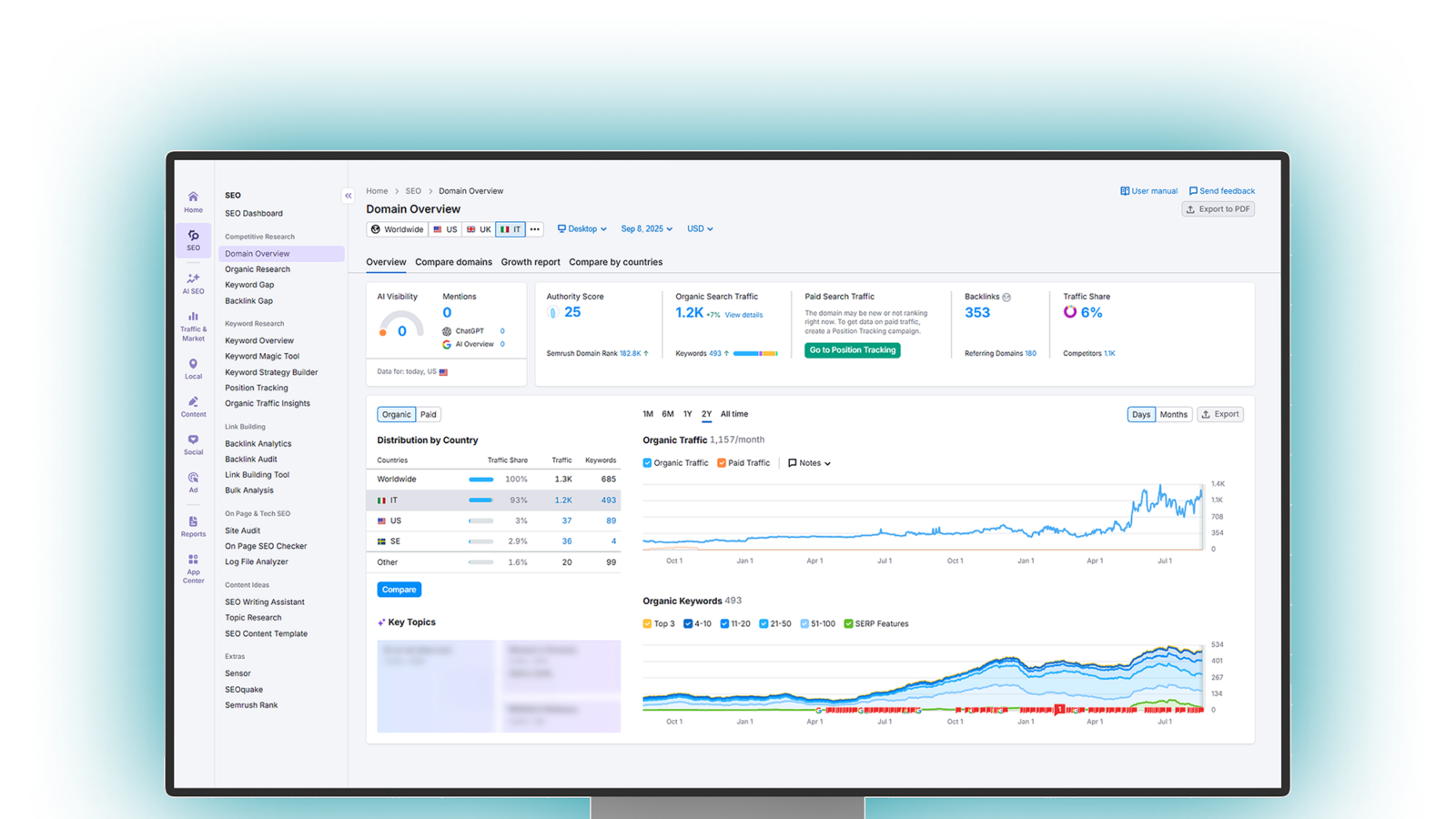
Task: Select the Months view toggle
Action: coord(1173,415)
